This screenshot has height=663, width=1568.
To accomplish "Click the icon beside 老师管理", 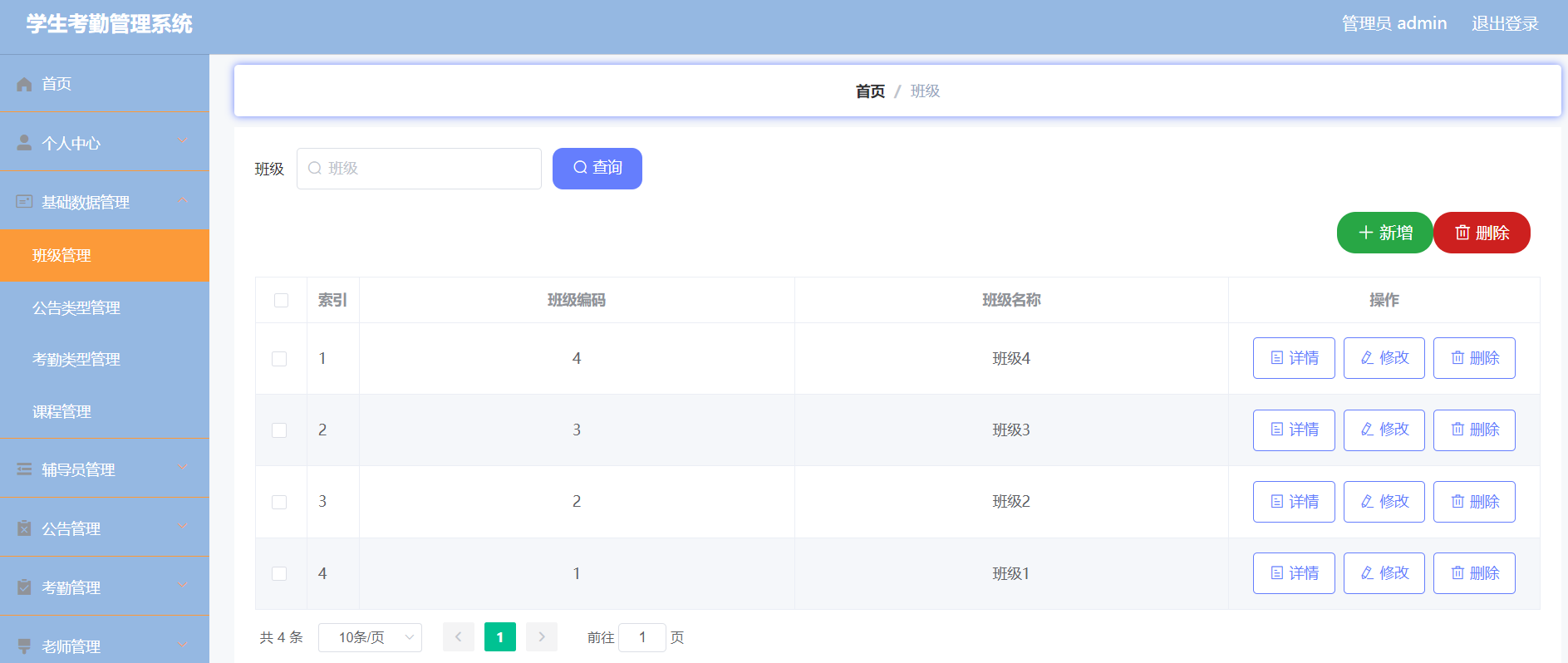I will point(24,646).
